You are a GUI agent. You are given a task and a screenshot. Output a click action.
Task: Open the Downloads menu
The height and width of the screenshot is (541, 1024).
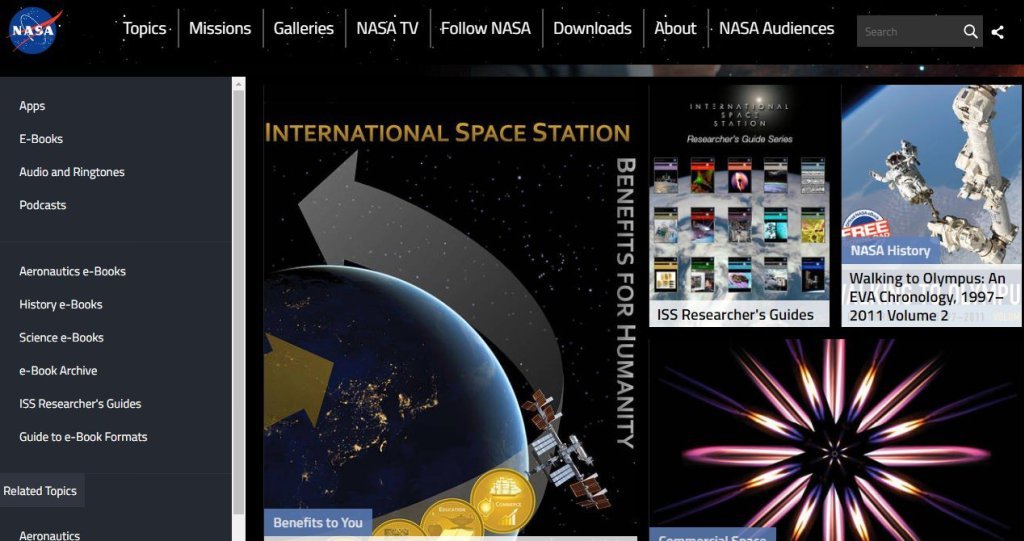(x=592, y=29)
